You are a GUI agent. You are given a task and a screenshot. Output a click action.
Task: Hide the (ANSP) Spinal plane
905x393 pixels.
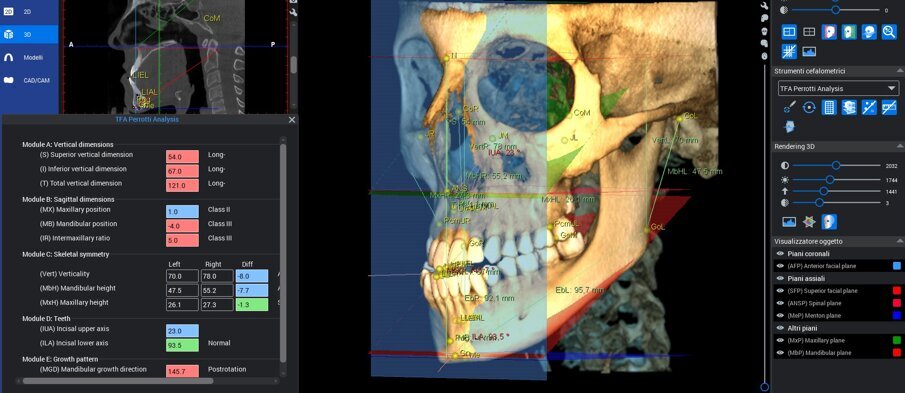tap(780, 303)
